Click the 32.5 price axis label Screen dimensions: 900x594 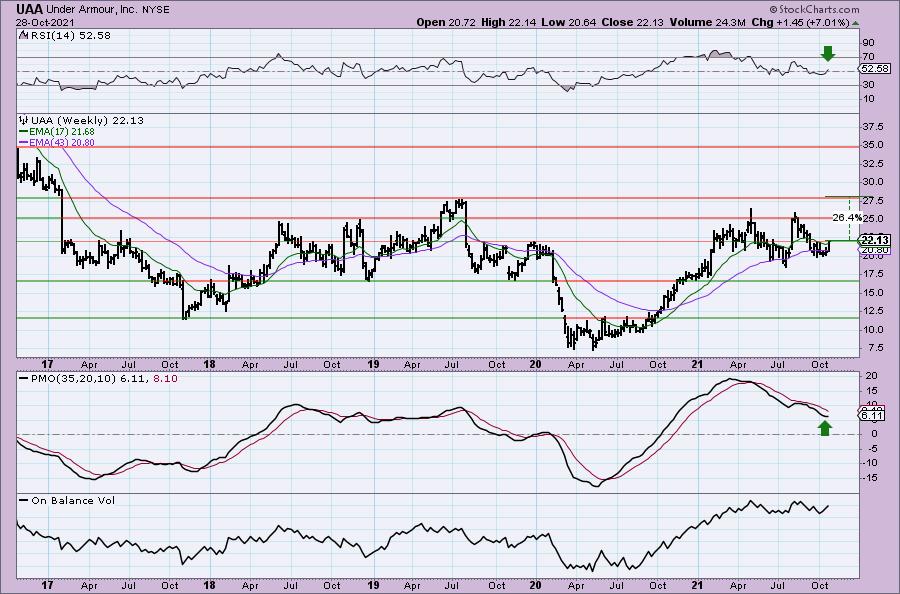(x=872, y=164)
